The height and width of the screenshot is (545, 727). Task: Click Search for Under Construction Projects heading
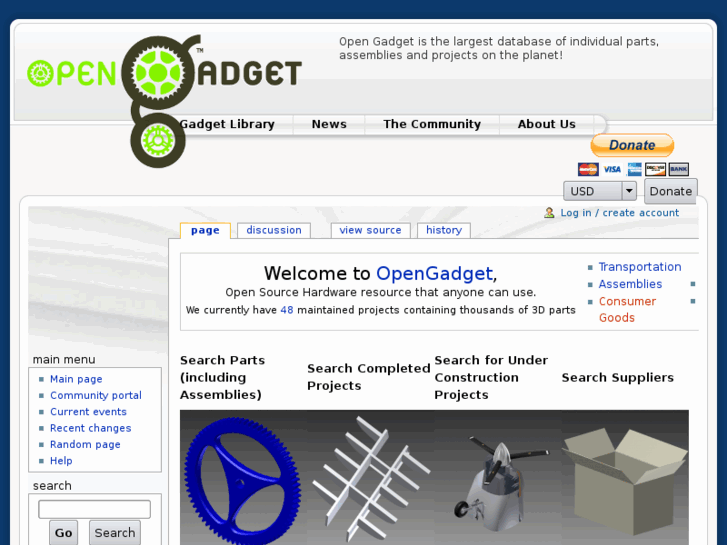coord(491,378)
